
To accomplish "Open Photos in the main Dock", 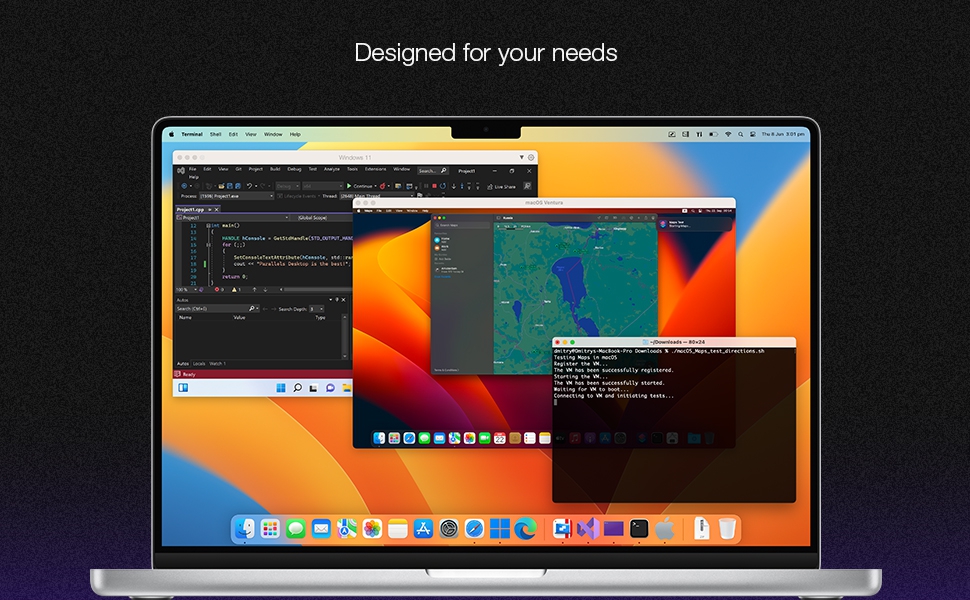I will coord(372,529).
